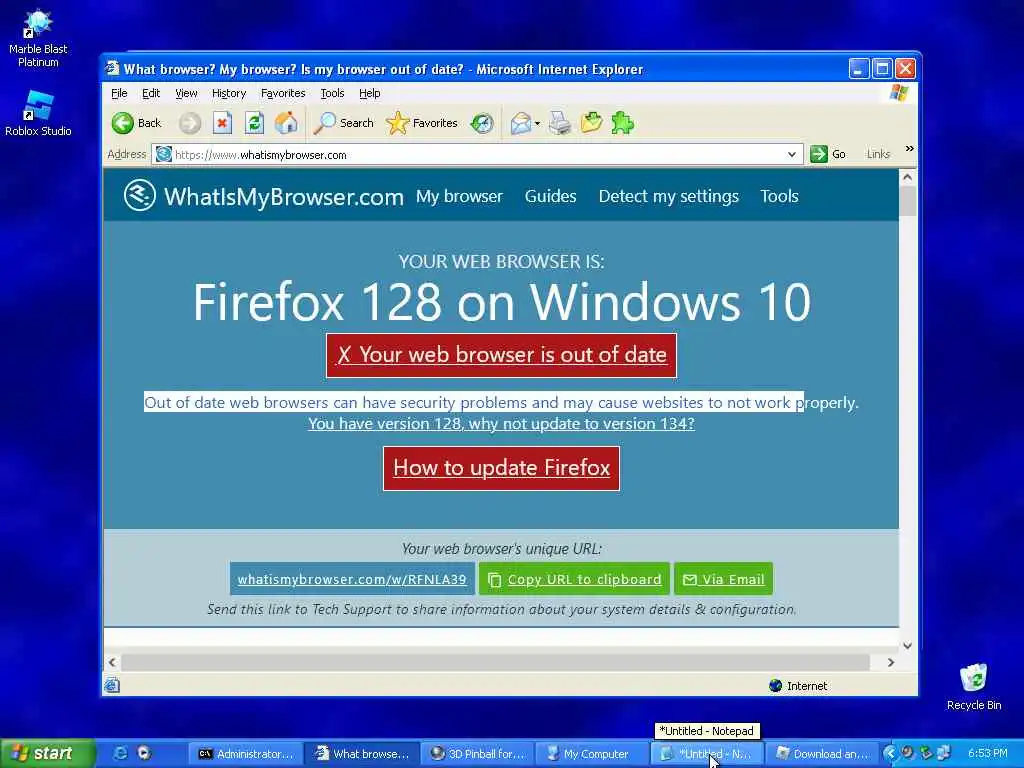Click the Mail envelope toolbar icon
Screen dimensions: 1024x768
pyautogui.click(x=520, y=123)
